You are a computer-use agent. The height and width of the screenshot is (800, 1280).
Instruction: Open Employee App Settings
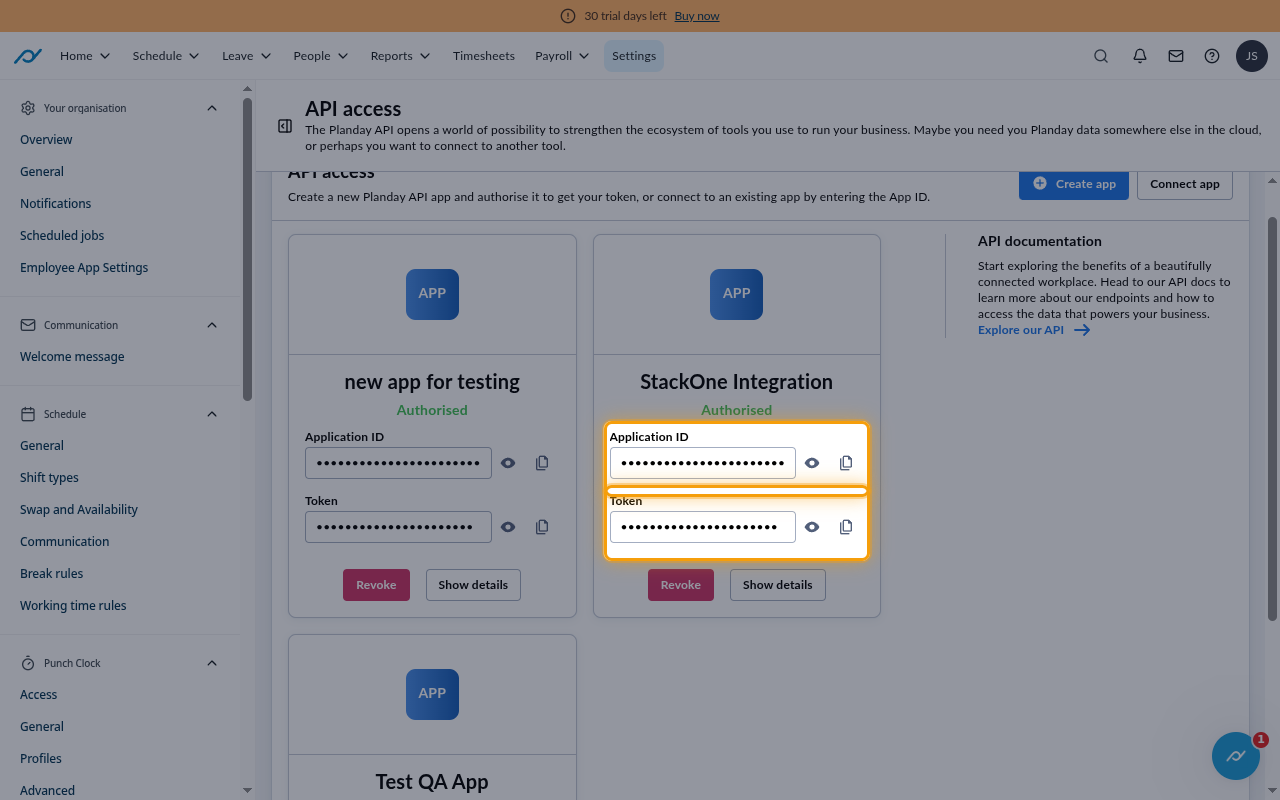(84, 268)
